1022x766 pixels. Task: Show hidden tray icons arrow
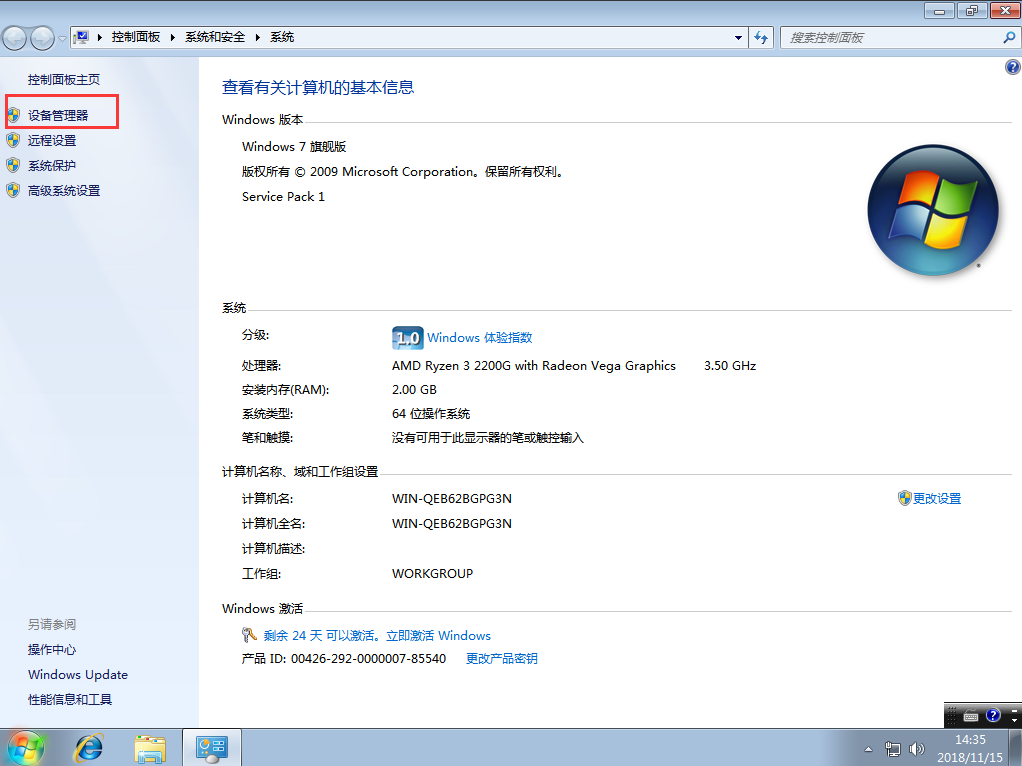[x=868, y=749]
